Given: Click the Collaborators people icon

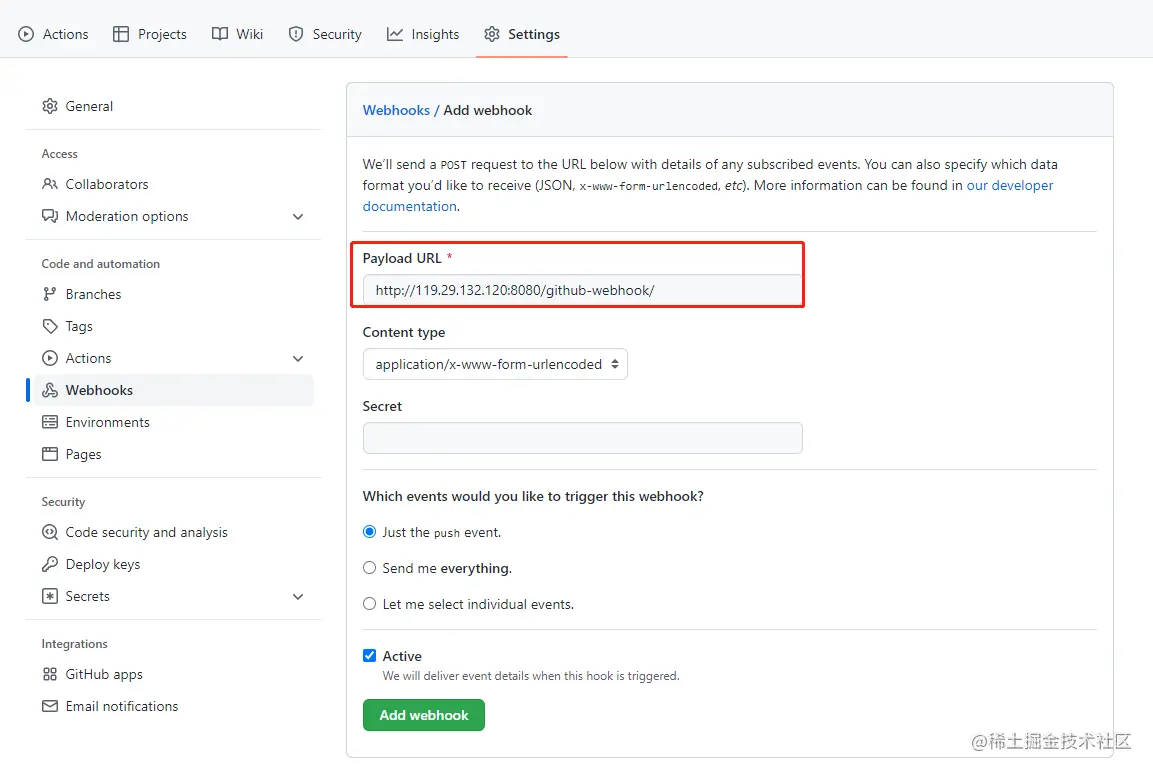Looking at the screenshot, I should click(x=50, y=184).
